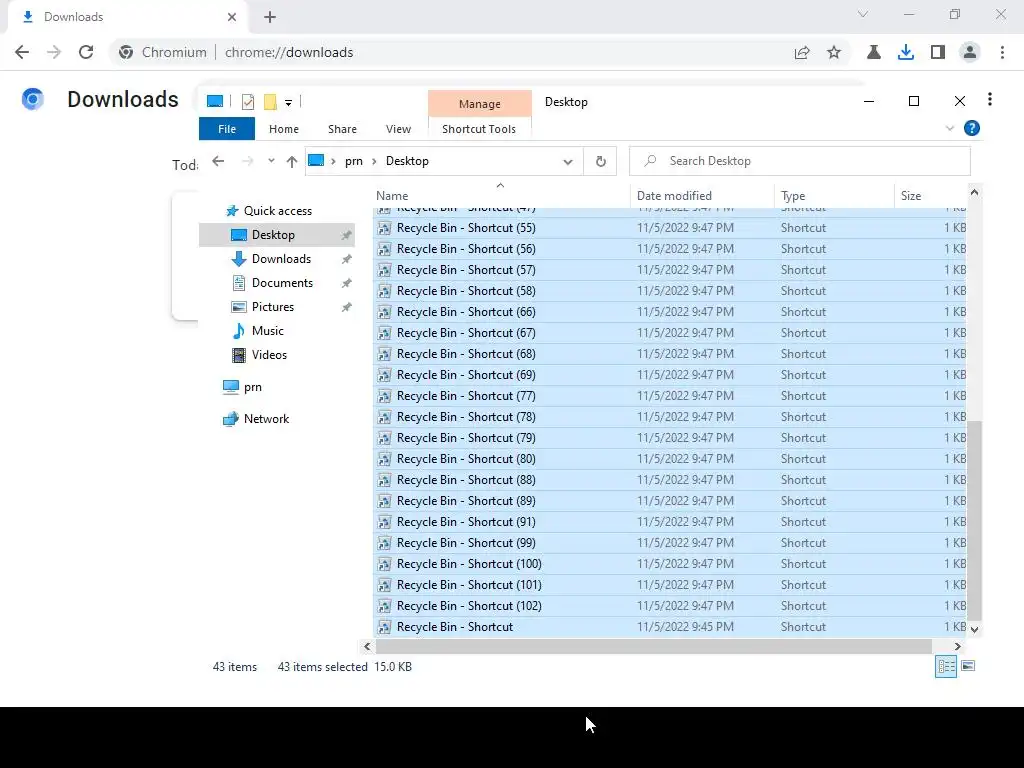The image size is (1024, 768).
Task: Open the Shortcut Tools tab
Action: (479, 129)
